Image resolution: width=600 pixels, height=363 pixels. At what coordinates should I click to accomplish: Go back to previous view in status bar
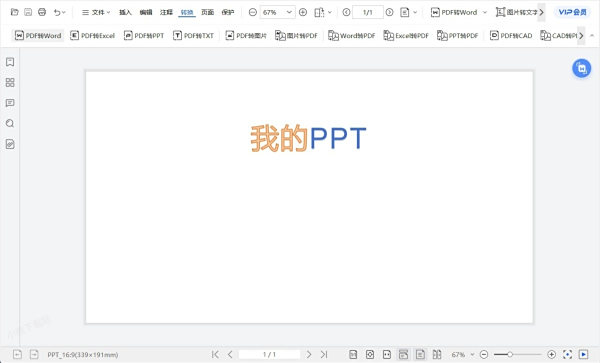17,355
